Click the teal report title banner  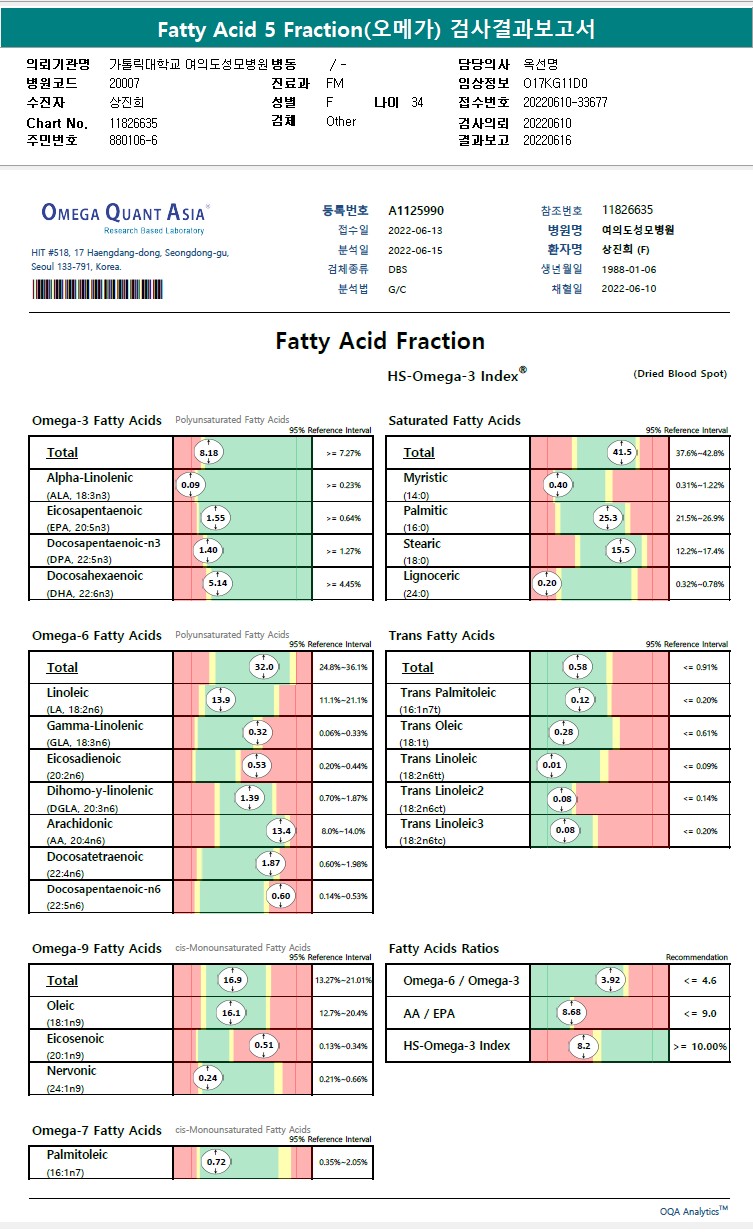[x=376, y=29]
